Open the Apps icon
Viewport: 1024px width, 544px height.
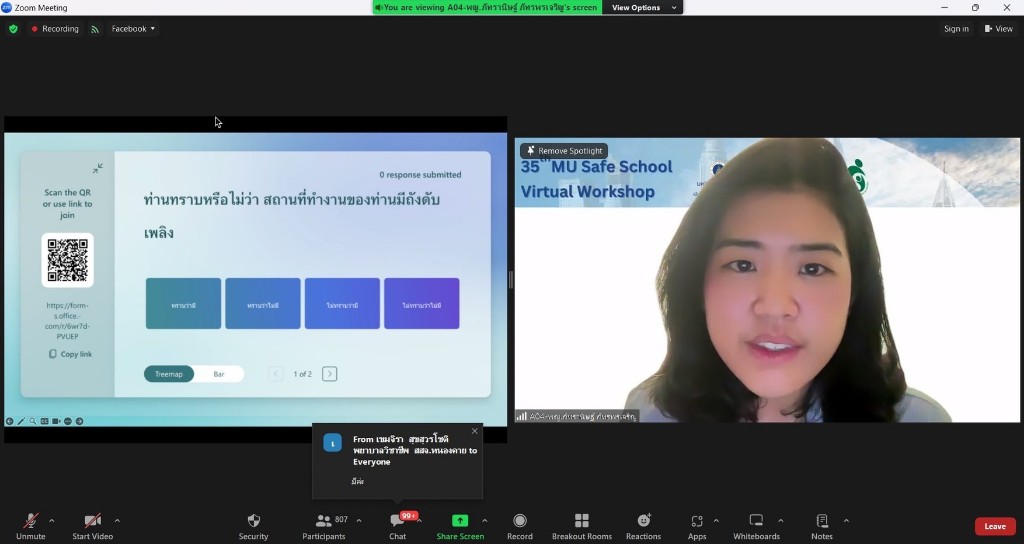tap(697, 520)
